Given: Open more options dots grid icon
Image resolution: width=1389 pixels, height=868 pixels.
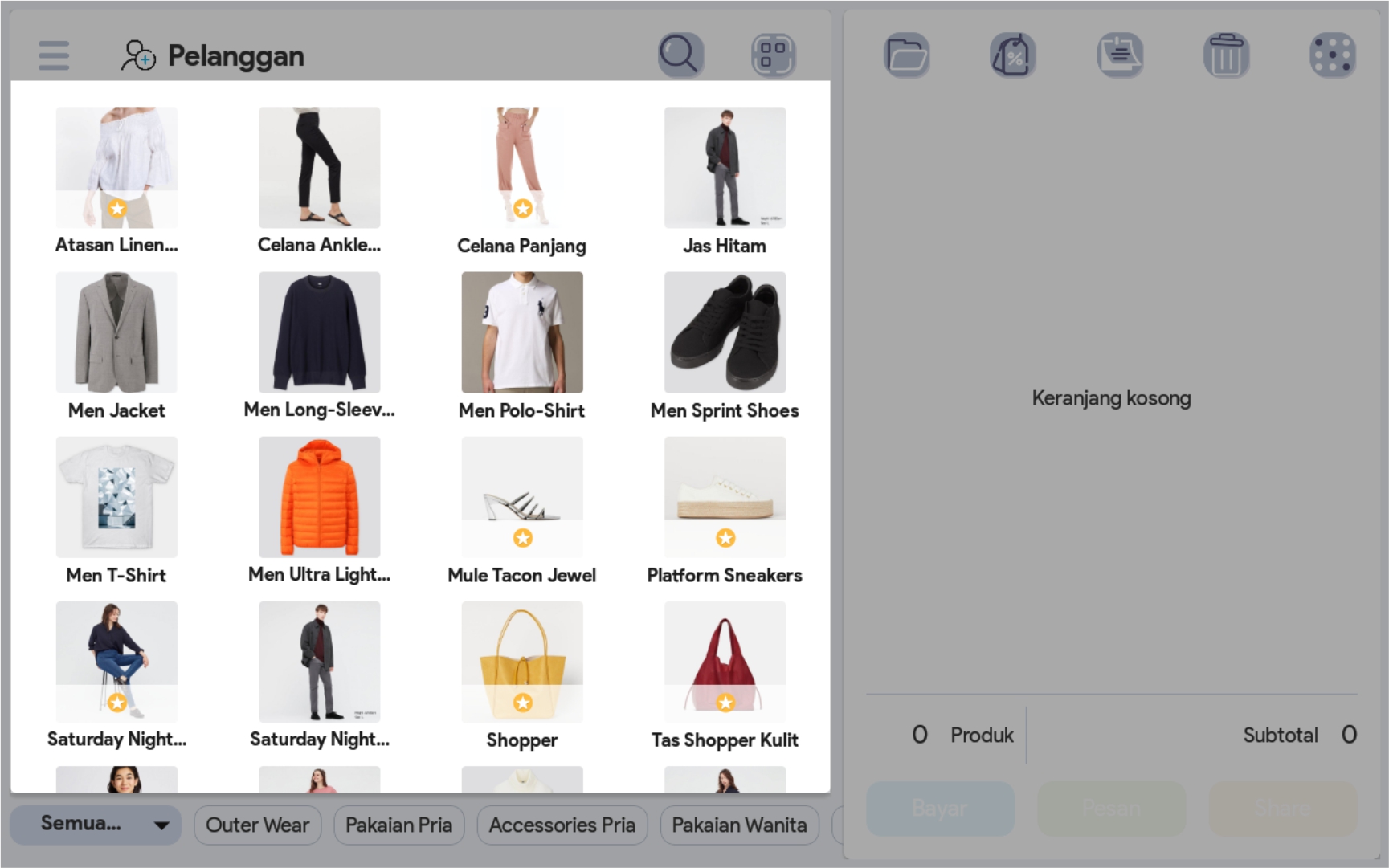Looking at the screenshot, I should point(1333,55).
